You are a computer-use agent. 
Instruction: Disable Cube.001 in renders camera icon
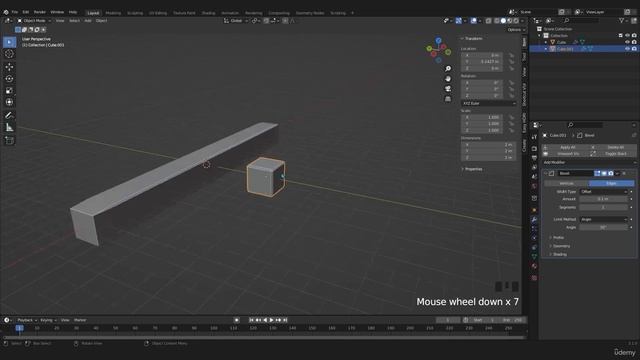[x=634, y=49]
